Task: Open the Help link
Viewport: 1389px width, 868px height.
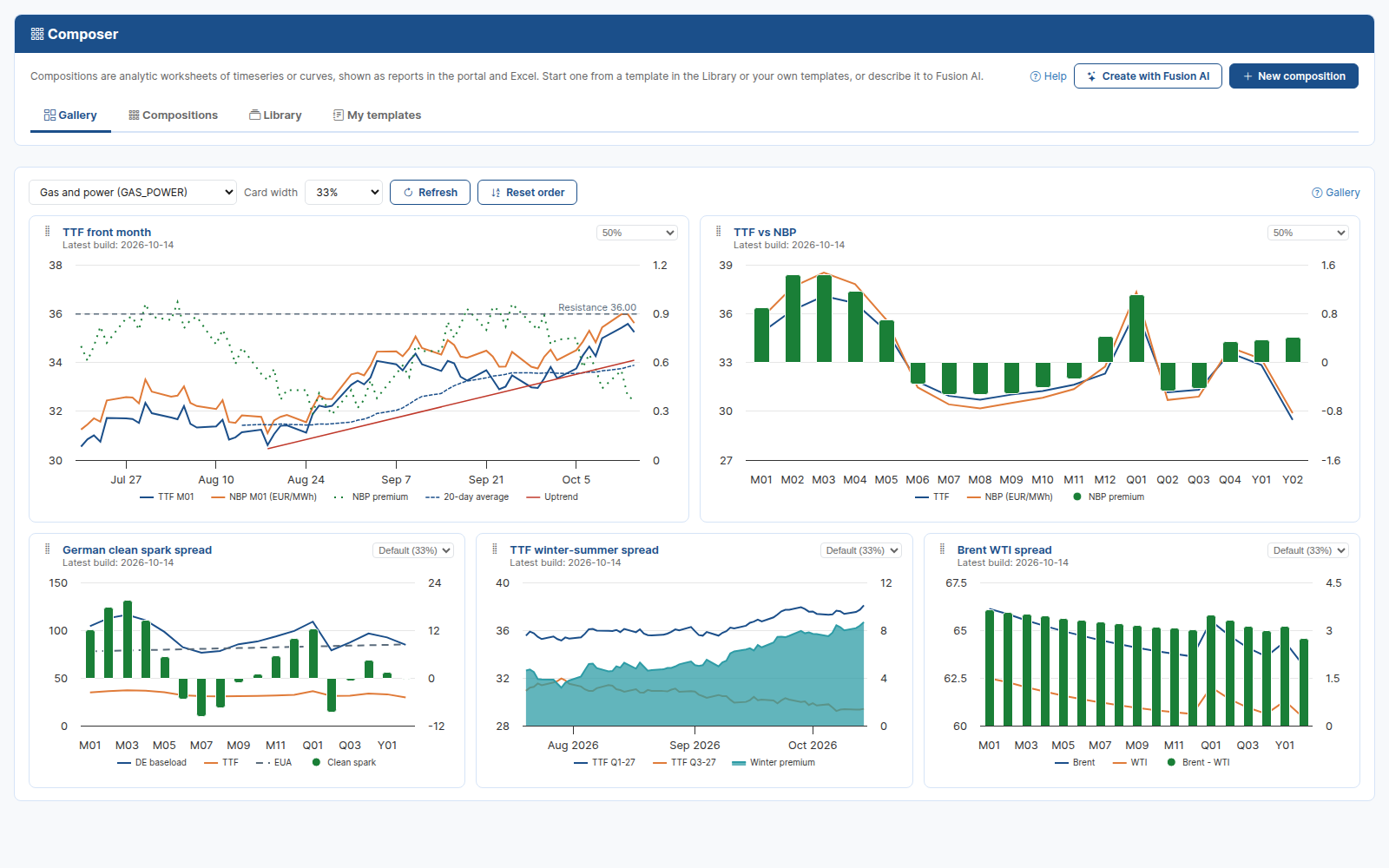Action: 1048,76
